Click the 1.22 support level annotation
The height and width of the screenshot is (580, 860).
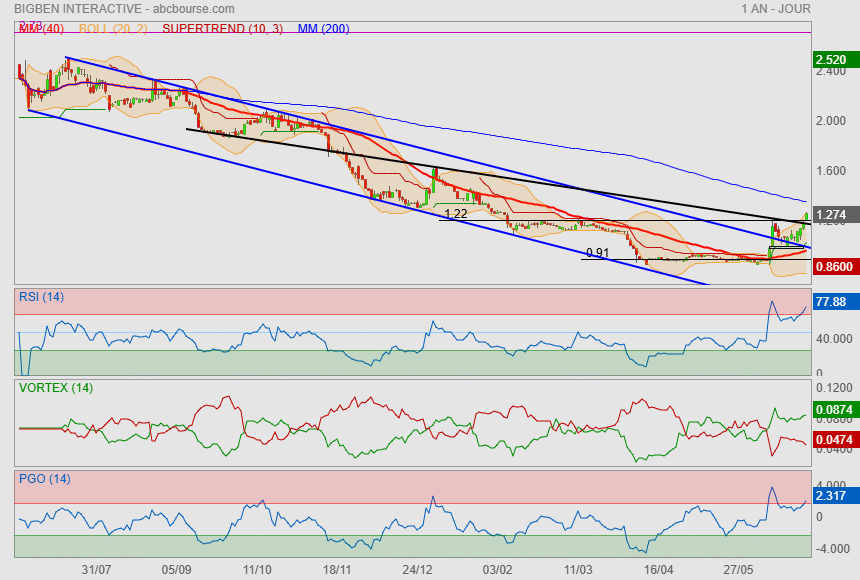[455, 213]
